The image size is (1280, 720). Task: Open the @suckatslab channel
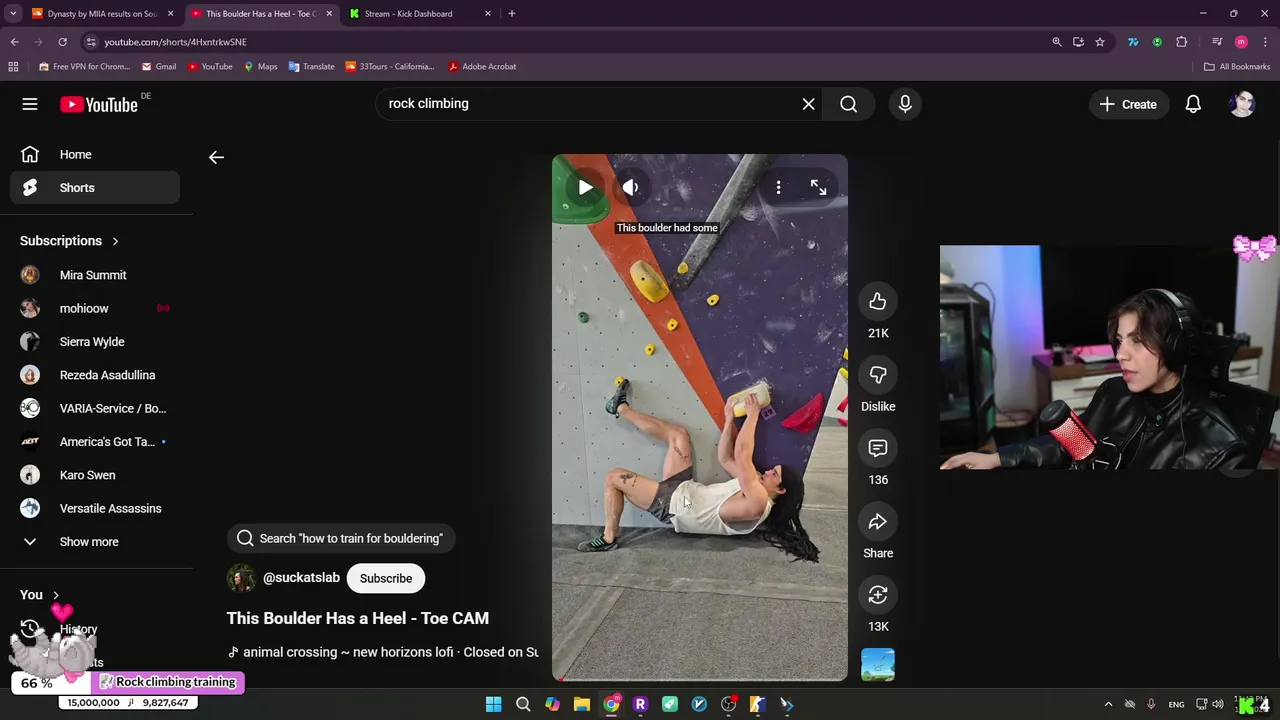[x=301, y=578]
